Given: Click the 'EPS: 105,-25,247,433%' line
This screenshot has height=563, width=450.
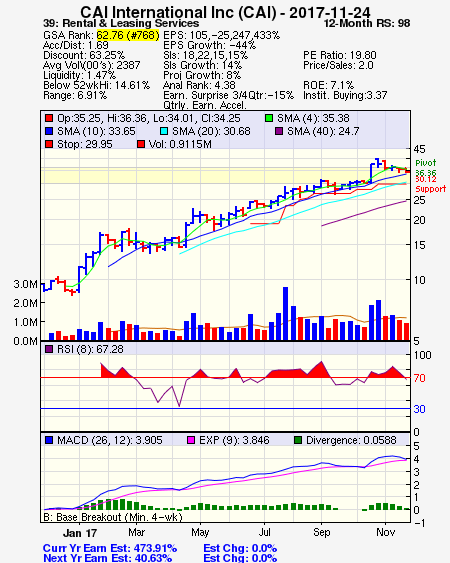Looking at the screenshot, I should 222,35.
